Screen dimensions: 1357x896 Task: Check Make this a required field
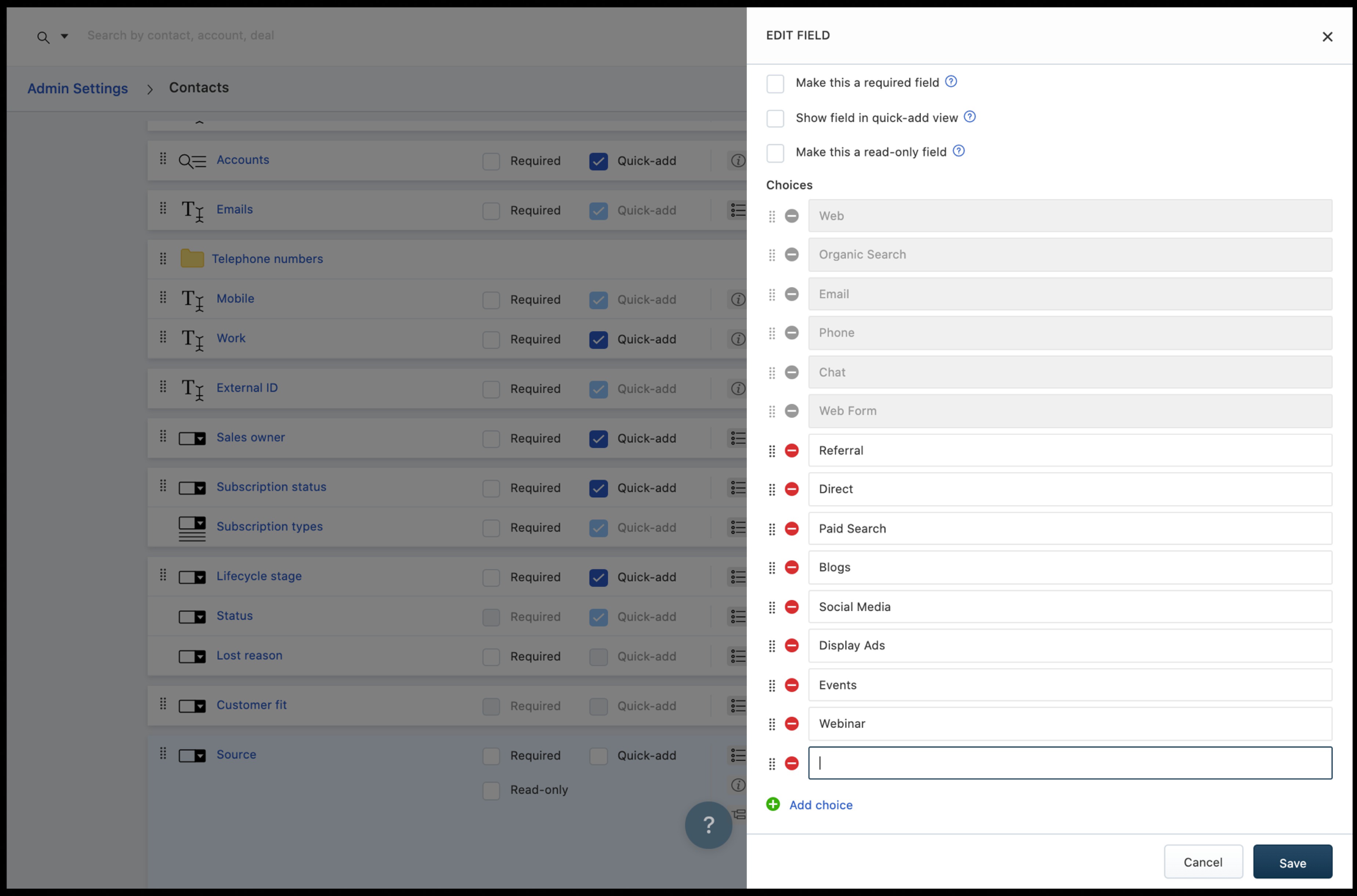click(x=775, y=83)
